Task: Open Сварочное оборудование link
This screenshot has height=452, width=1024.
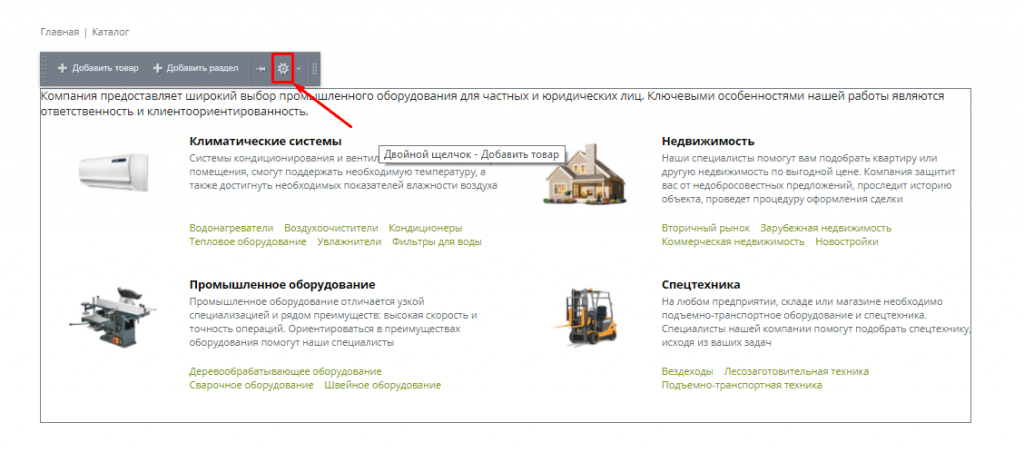Action: [x=251, y=385]
